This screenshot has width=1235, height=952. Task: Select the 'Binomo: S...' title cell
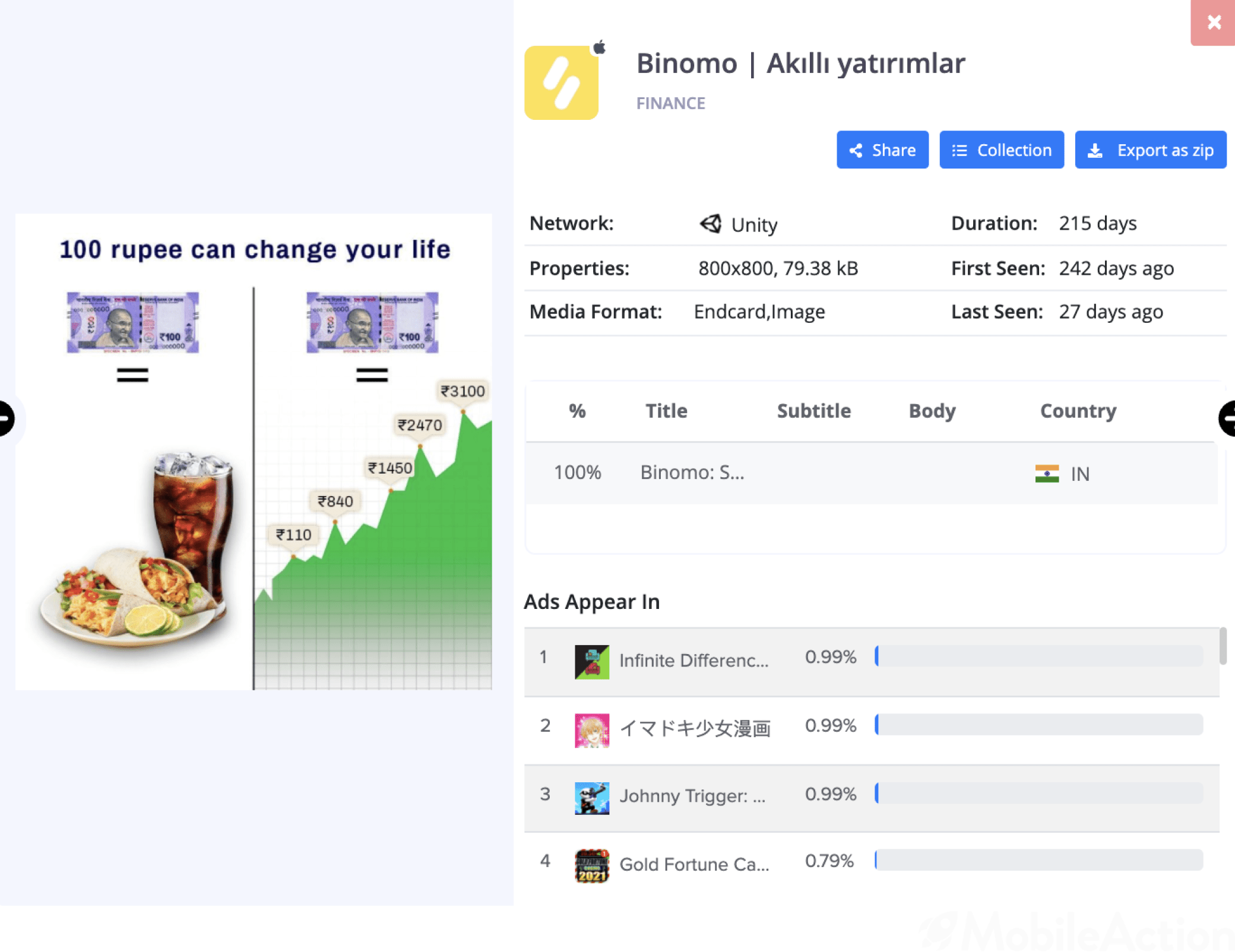692,473
